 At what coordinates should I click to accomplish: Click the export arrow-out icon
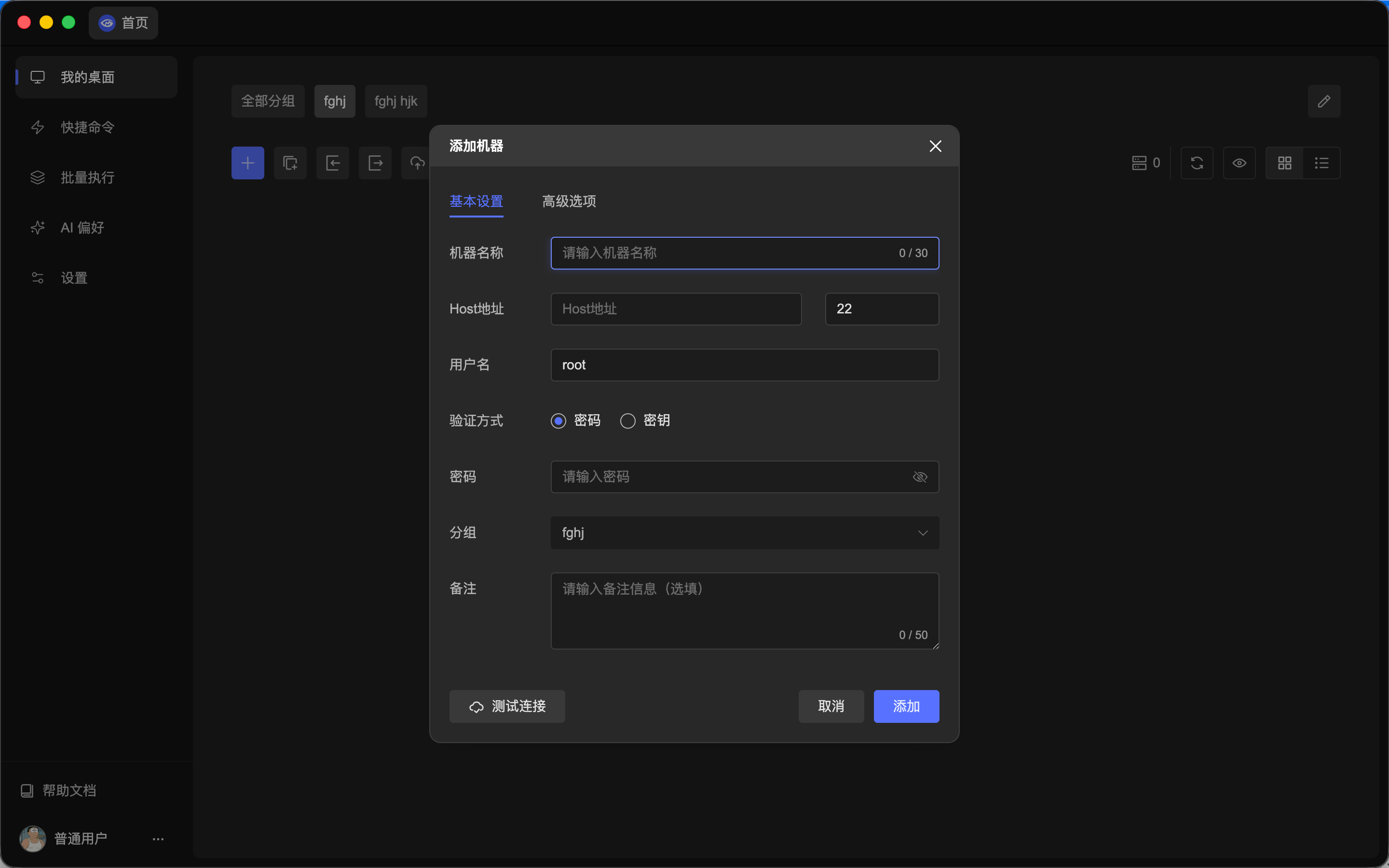point(375,163)
